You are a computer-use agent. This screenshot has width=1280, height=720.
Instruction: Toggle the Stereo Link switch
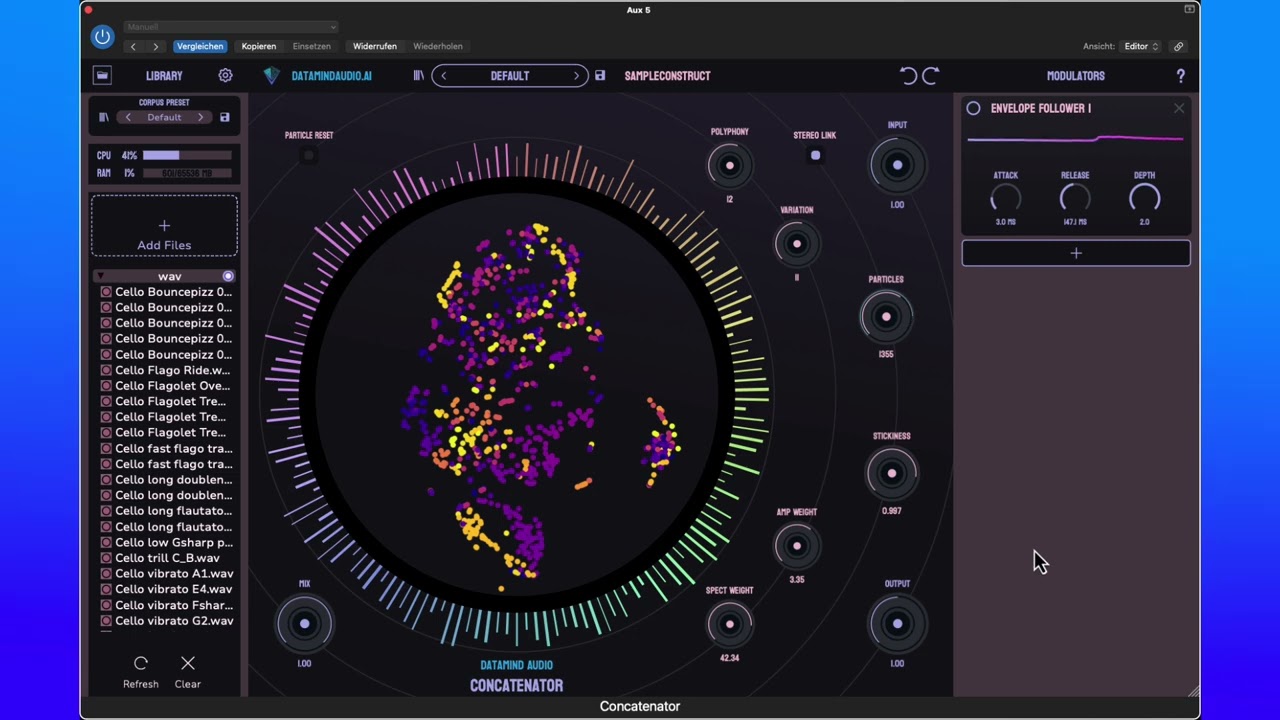click(815, 155)
